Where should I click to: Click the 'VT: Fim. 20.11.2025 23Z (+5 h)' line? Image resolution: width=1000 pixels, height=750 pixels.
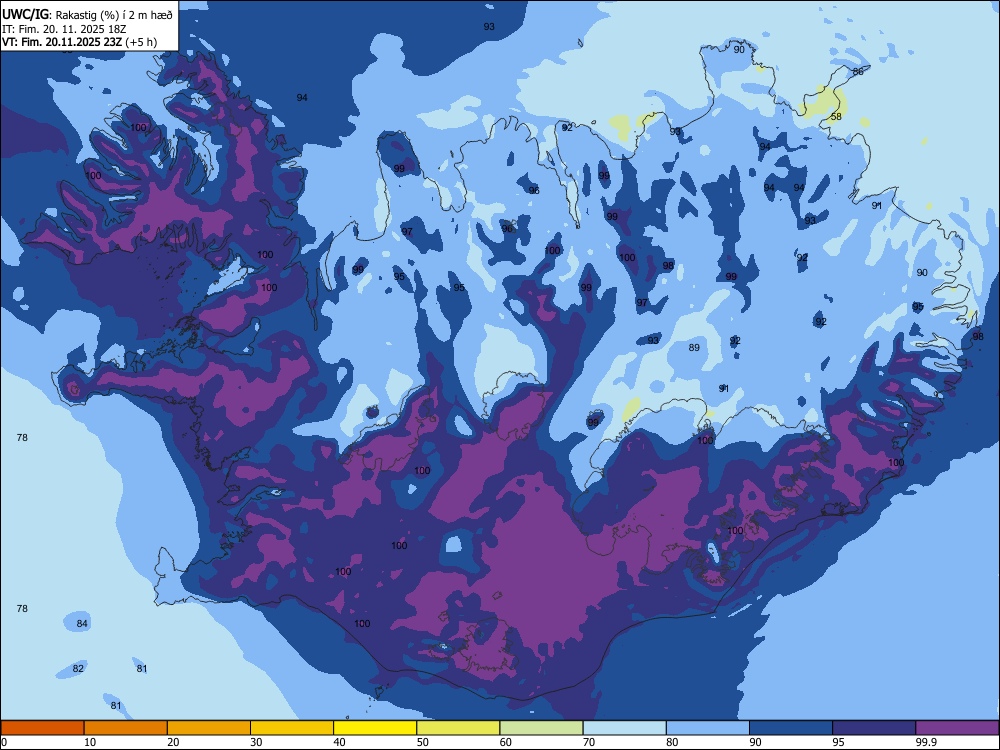coord(79,43)
